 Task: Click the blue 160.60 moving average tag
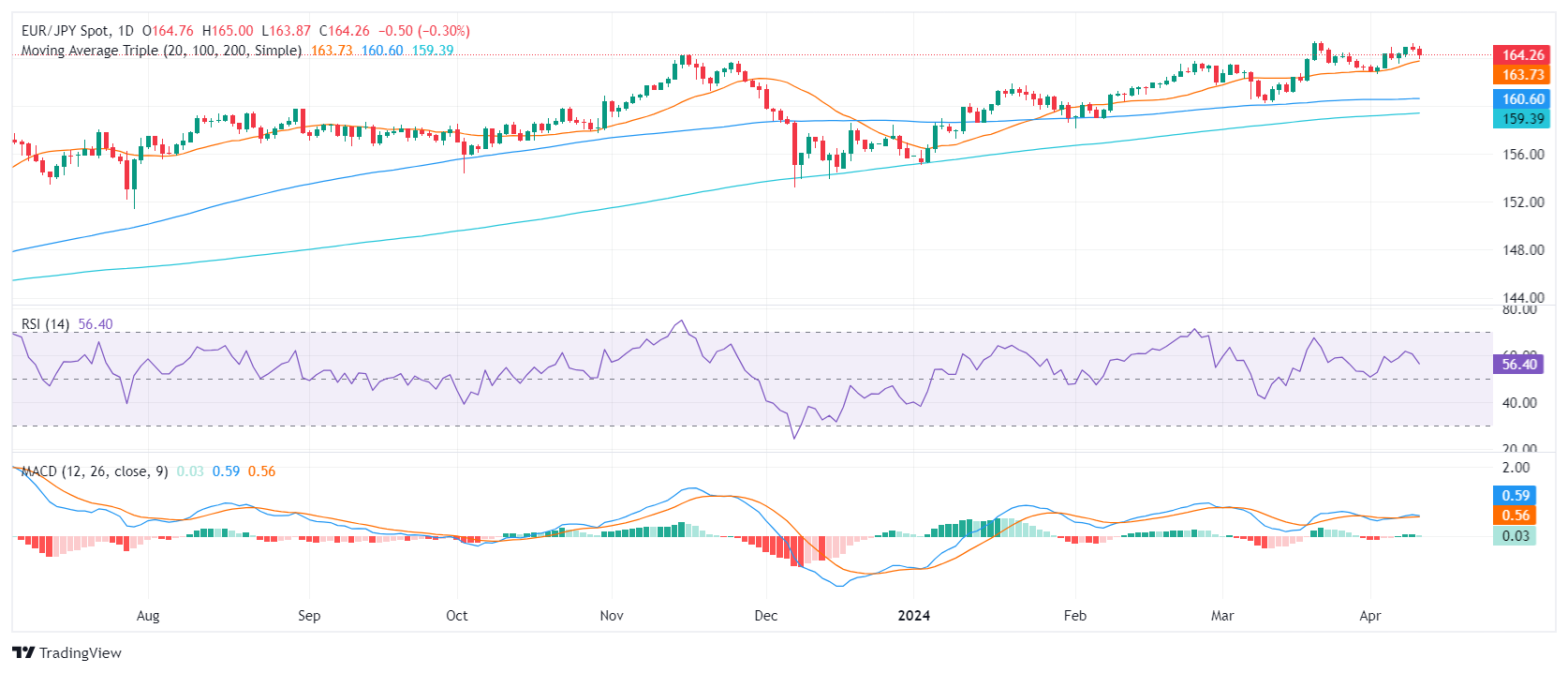[1522, 99]
